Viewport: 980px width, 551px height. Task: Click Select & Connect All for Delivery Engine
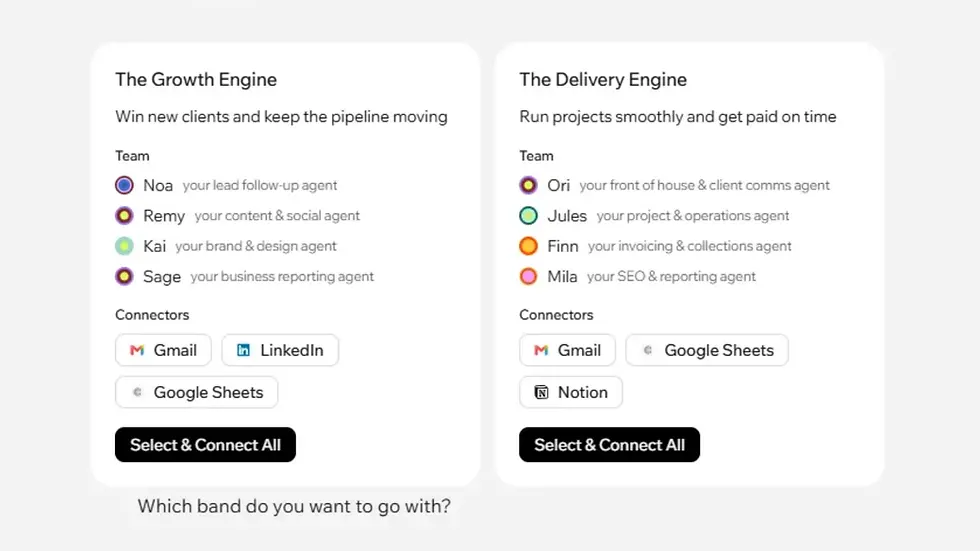(x=609, y=445)
